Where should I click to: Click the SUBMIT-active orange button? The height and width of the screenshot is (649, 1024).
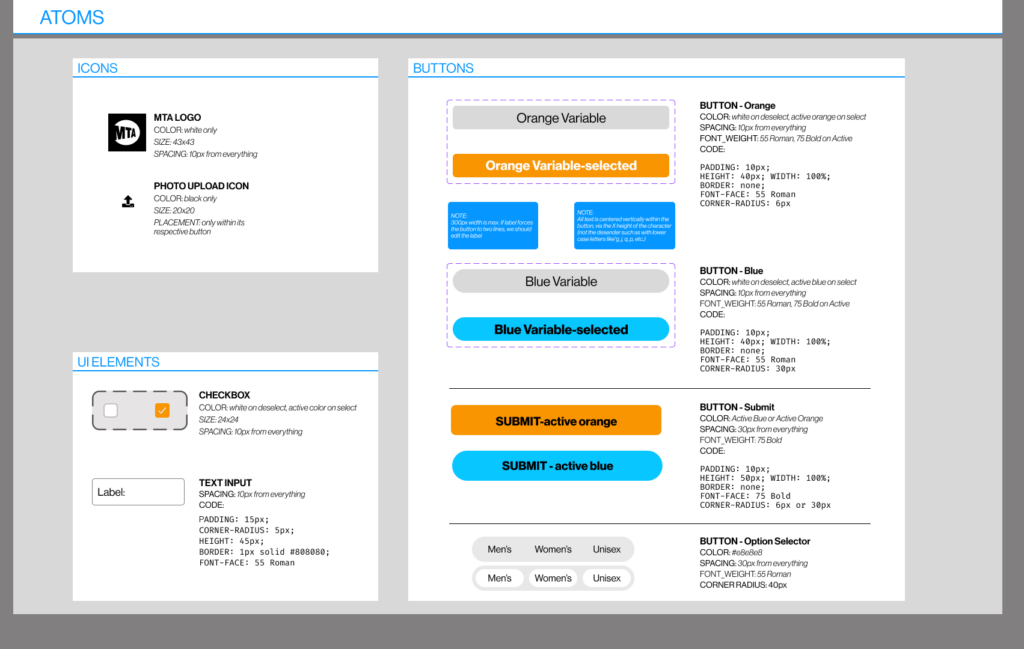556,421
